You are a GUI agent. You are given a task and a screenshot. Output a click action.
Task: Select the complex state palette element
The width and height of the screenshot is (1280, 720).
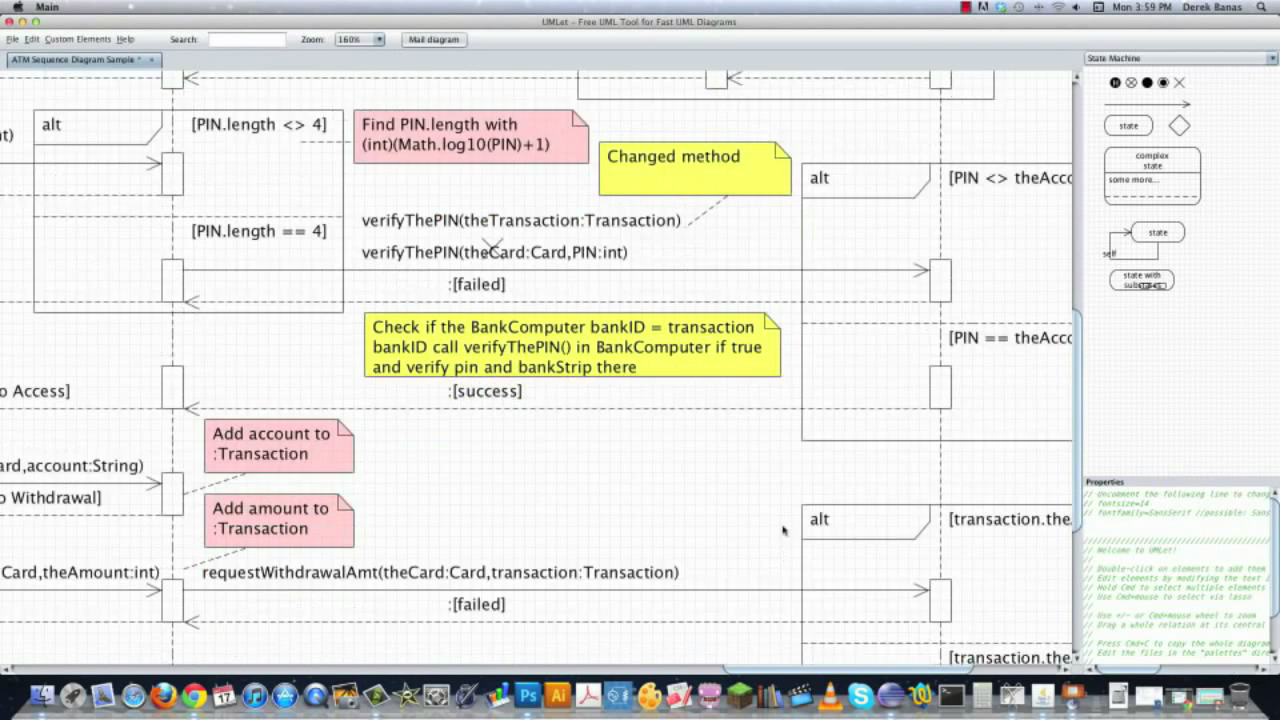click(x=1152, y=176)
